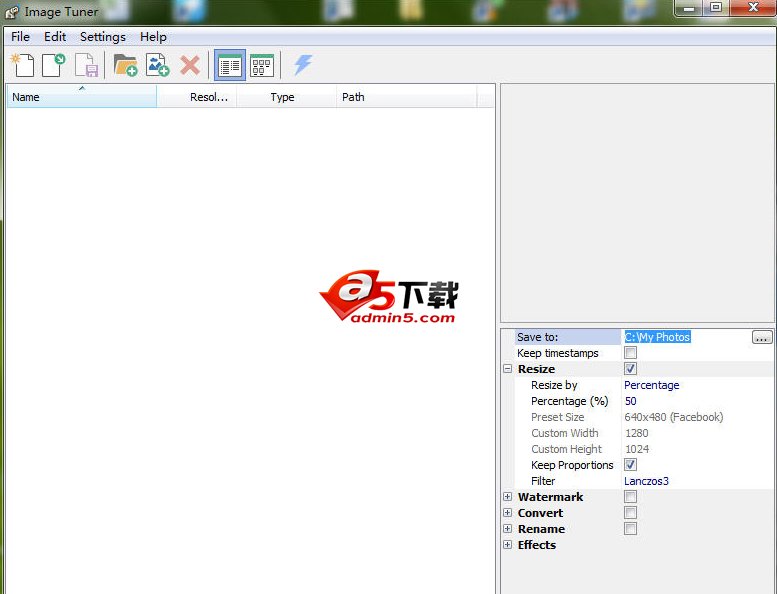This screenshot has width=777, height=594.
Task: Click the Open task list icon
Action: 54,66
